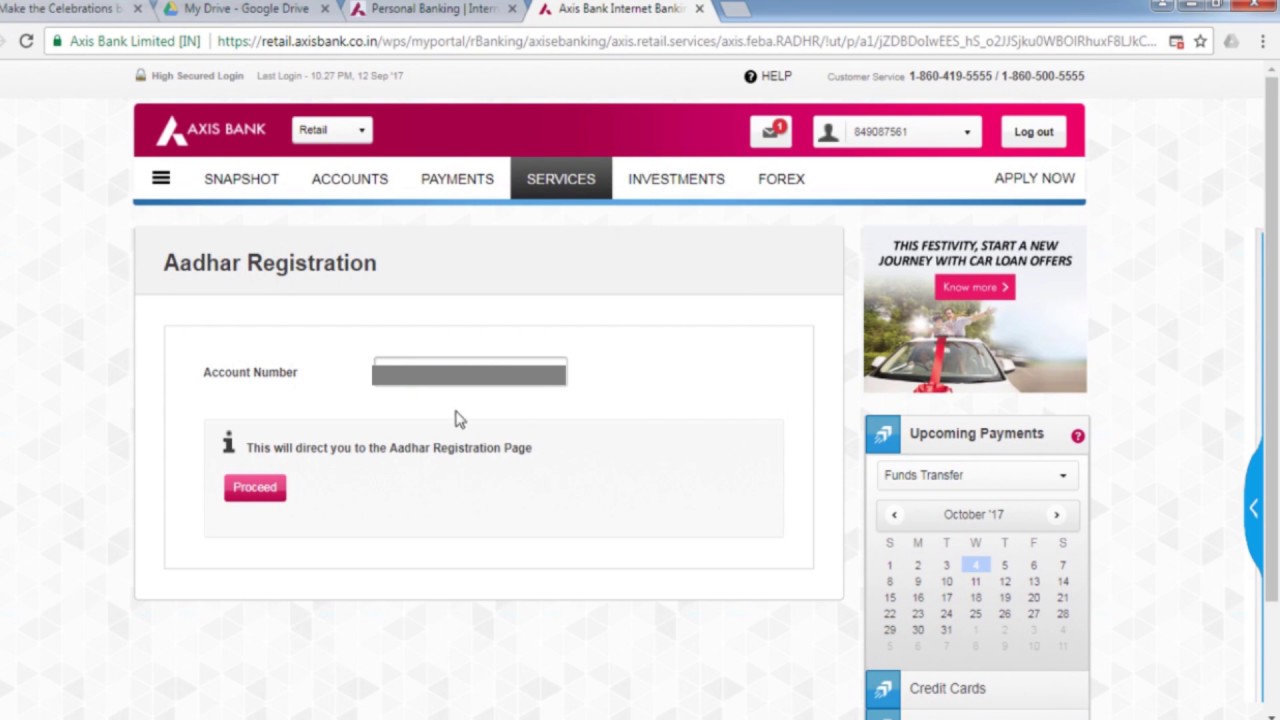Click the HELP question mark icon
The image size is (1280, 720).
click(x=750, y=76)
